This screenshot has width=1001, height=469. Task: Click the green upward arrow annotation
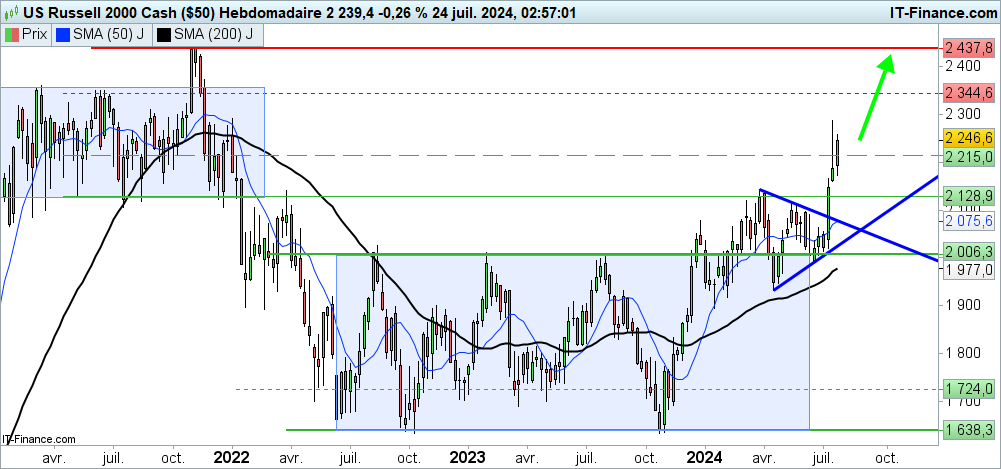point(873,98)
